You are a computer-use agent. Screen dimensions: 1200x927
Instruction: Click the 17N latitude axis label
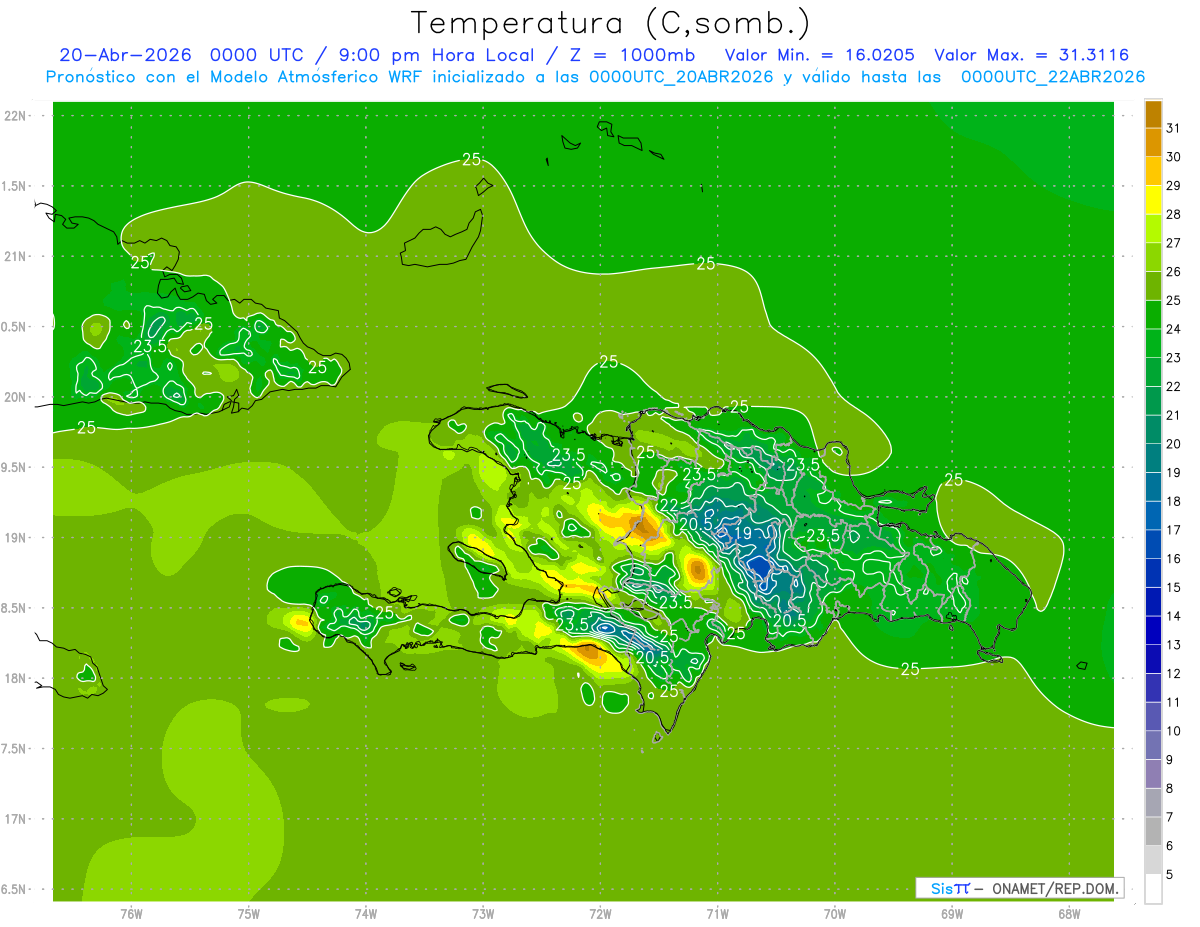(x=16, y=819)
